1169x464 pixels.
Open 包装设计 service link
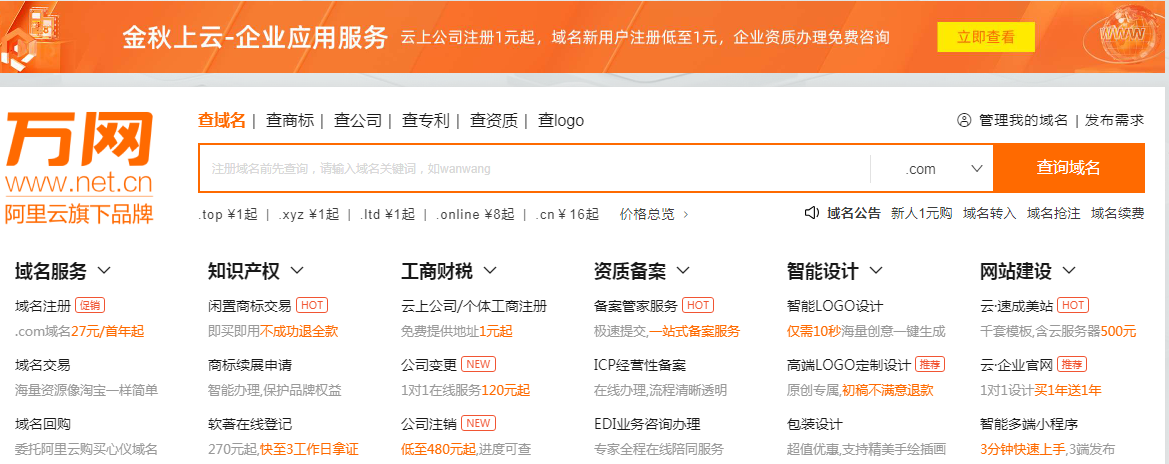[x=814, y=424]
